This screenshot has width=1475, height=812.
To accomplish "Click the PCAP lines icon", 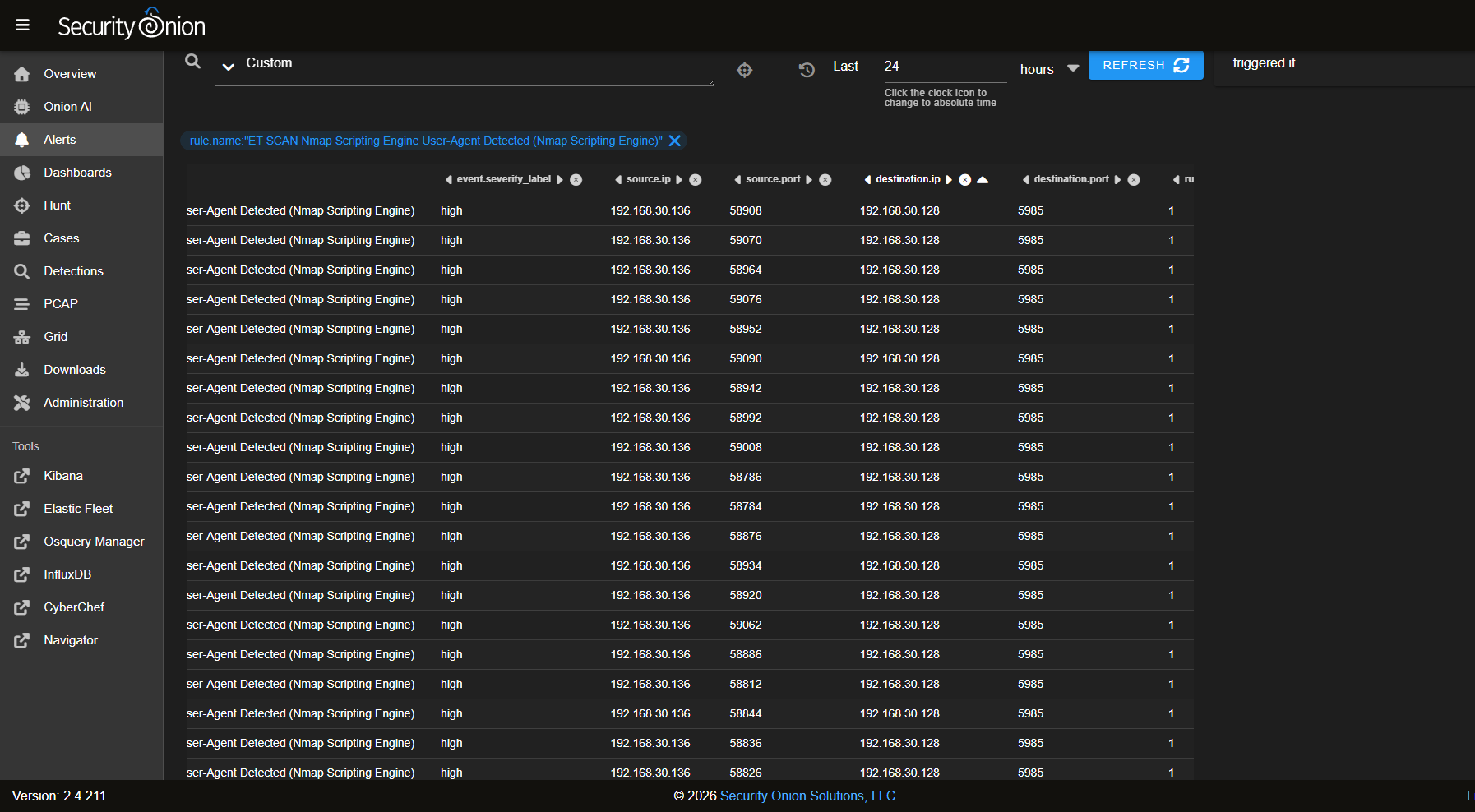I will 22,304.
